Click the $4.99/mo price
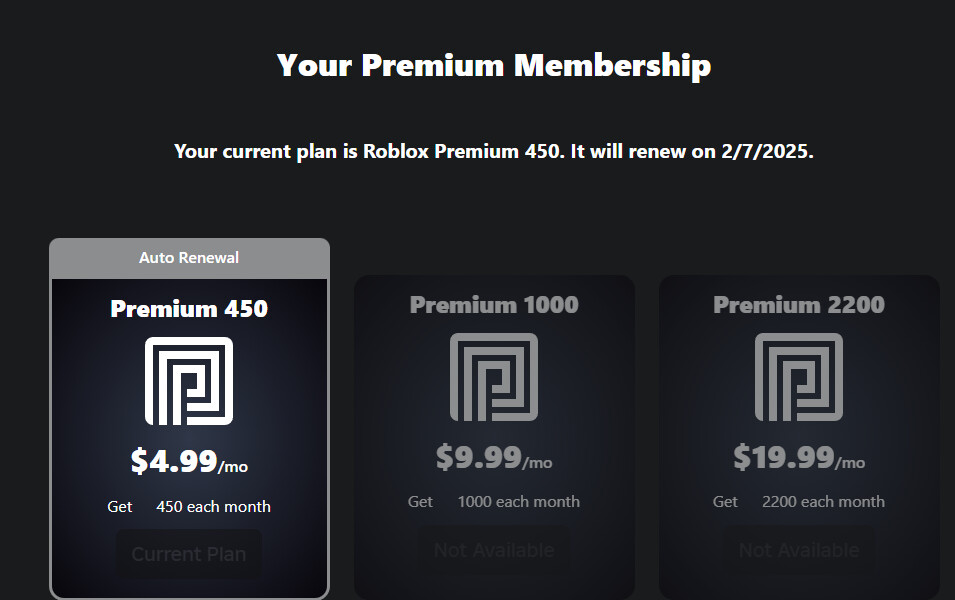This screenshot has width=955, height=600. (x=189, y=461)
